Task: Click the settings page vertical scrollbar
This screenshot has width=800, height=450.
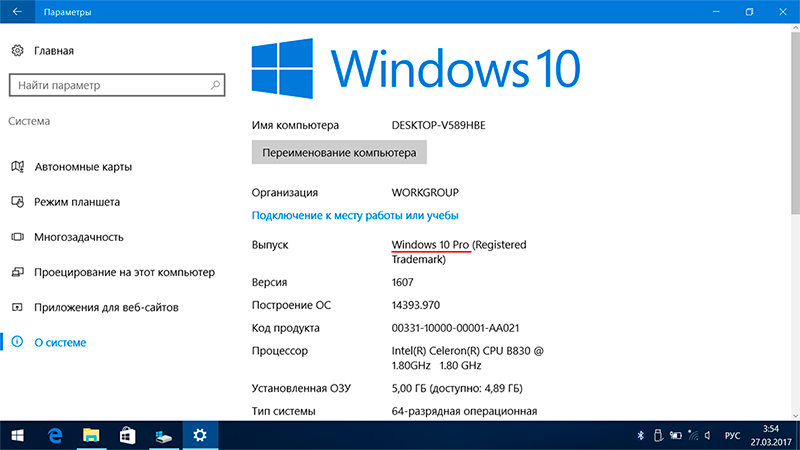Action: click(x=795, y=122)
